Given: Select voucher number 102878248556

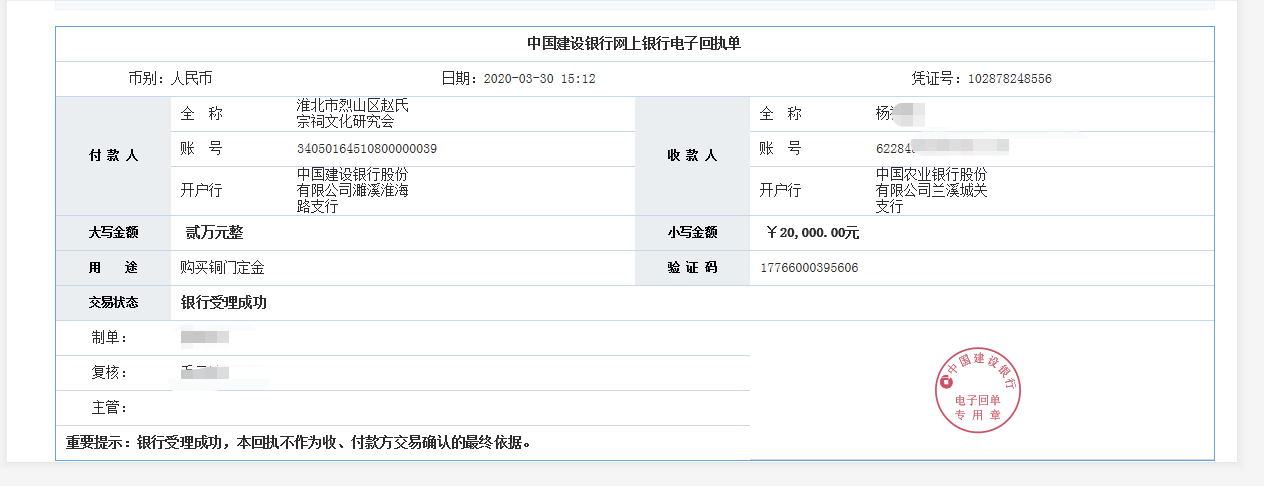Looking at the screenshot, I should point(1010,79).
